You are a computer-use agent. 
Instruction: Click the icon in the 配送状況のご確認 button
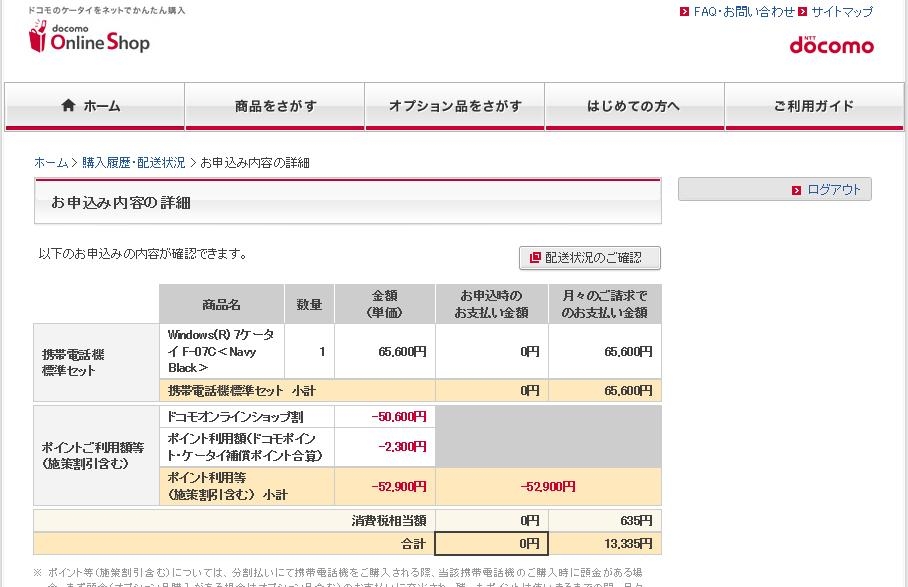[x=535, y=257]
